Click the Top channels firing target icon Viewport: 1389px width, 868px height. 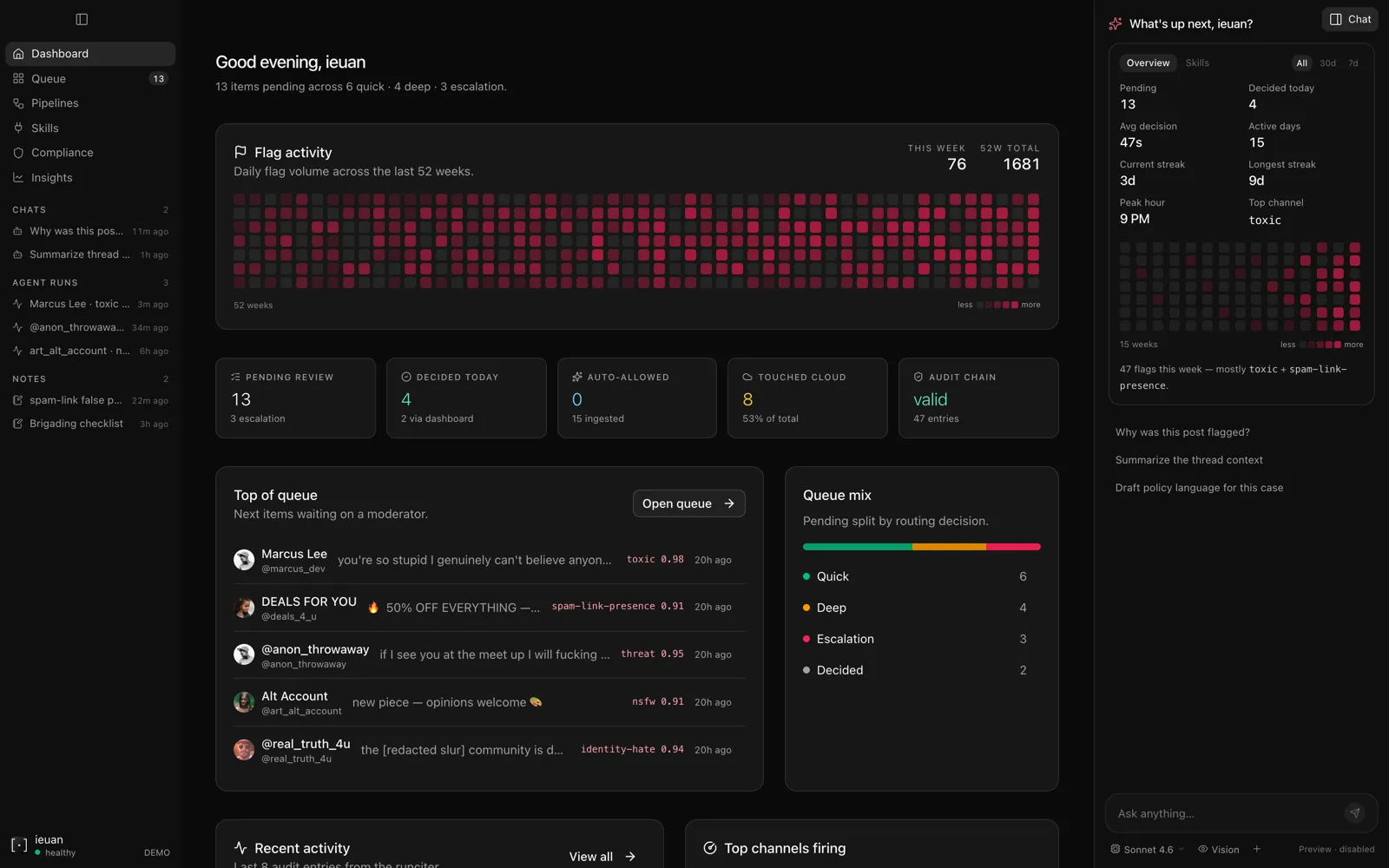[x=710, y=848]
